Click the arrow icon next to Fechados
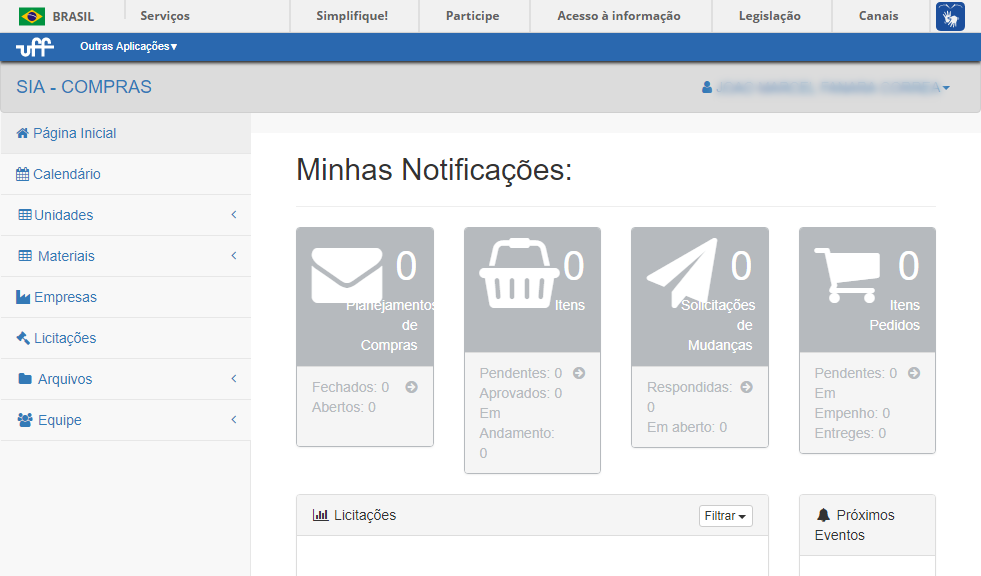The image size is (981, 576). (x=412, y=386)
